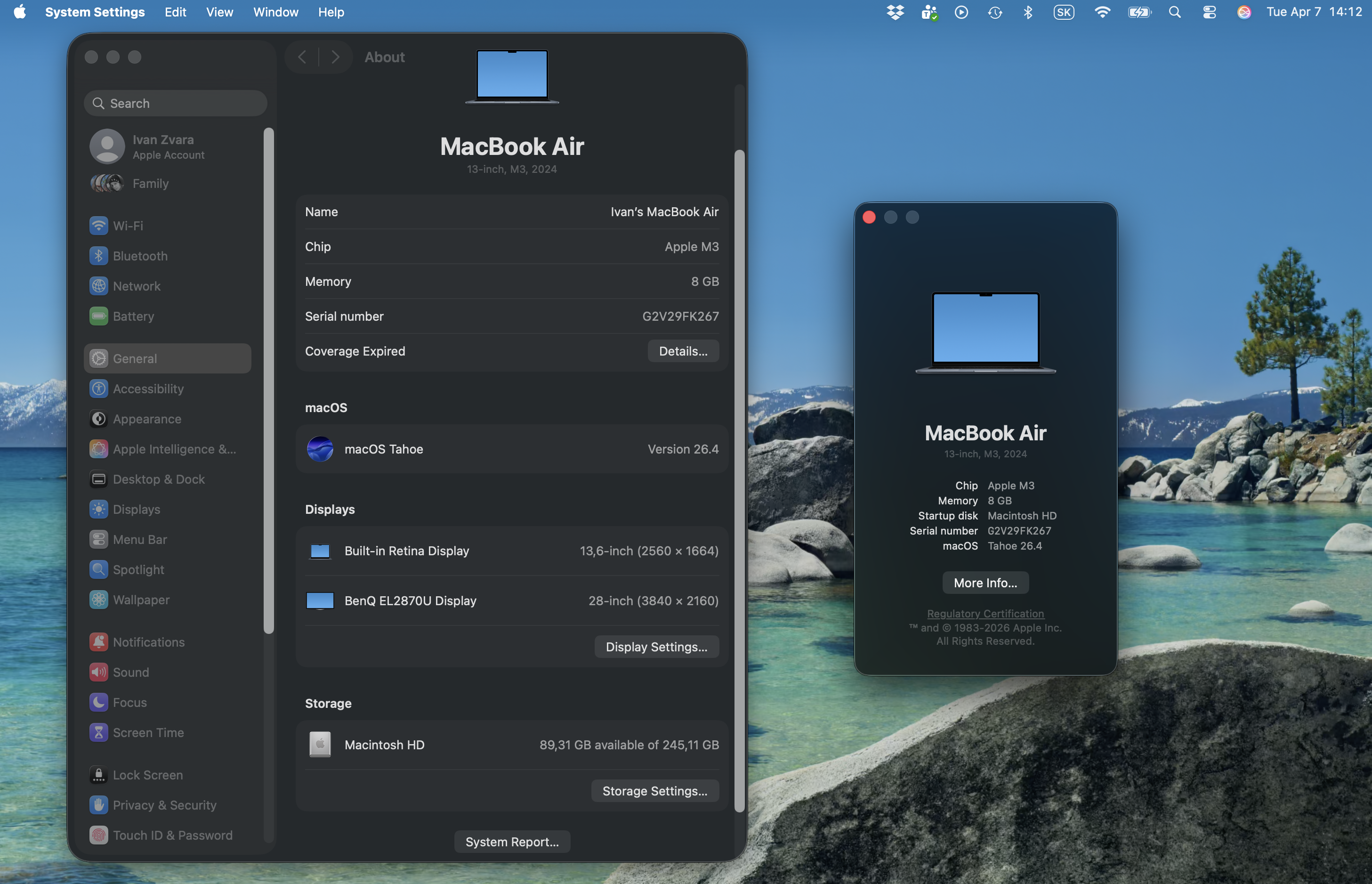Open the View menu

[219, 12]
